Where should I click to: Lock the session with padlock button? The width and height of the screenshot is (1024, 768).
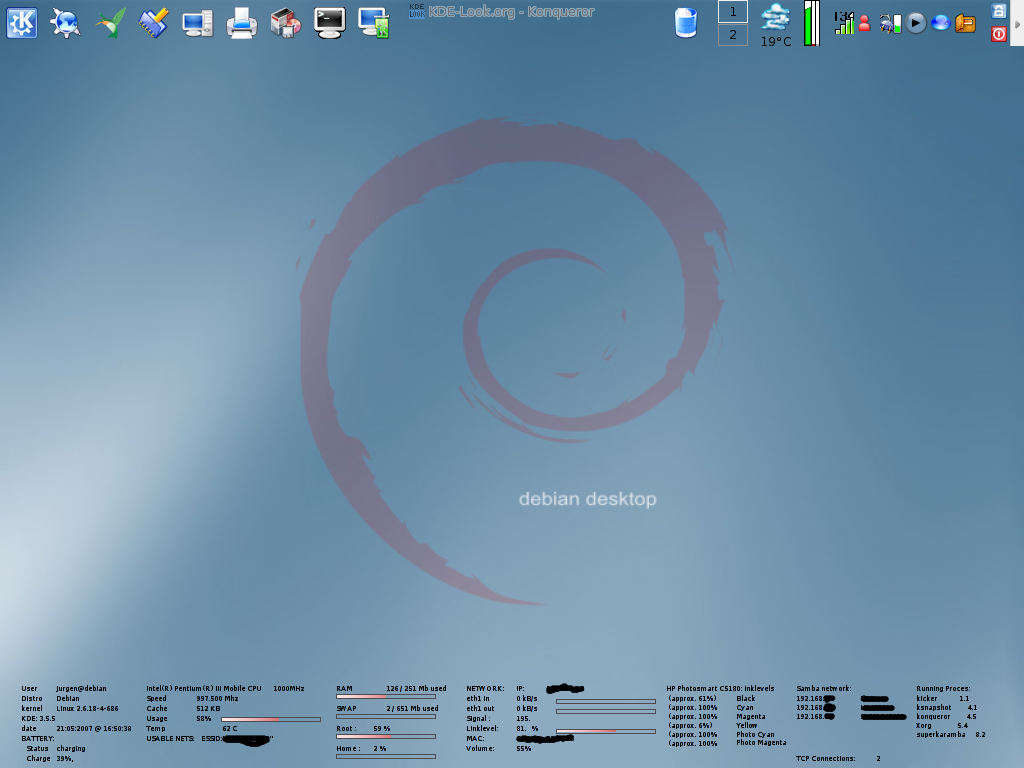coord(999,10)
